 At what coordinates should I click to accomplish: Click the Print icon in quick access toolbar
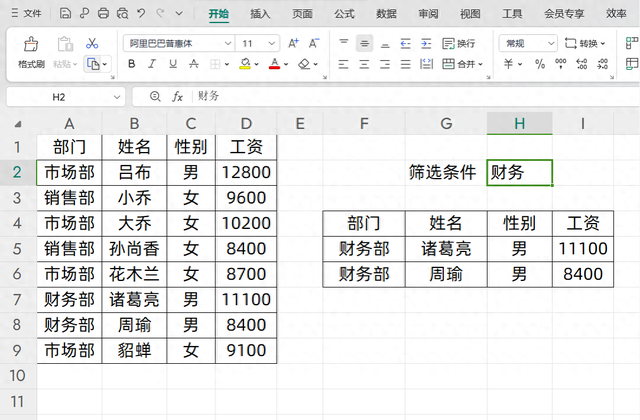[103, 14]
